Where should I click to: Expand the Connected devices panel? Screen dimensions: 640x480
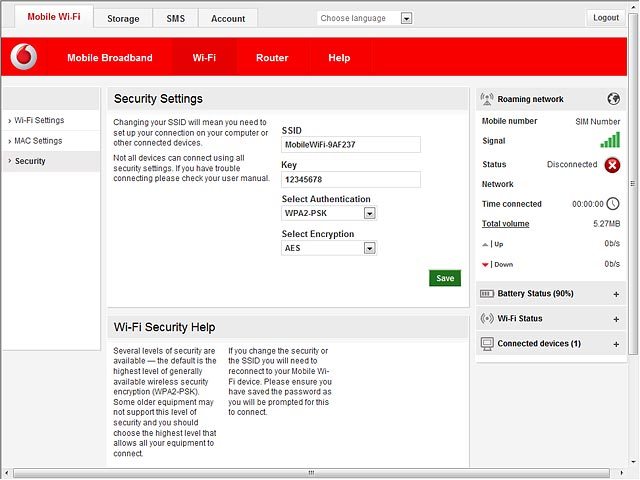(x=616, y=344)
